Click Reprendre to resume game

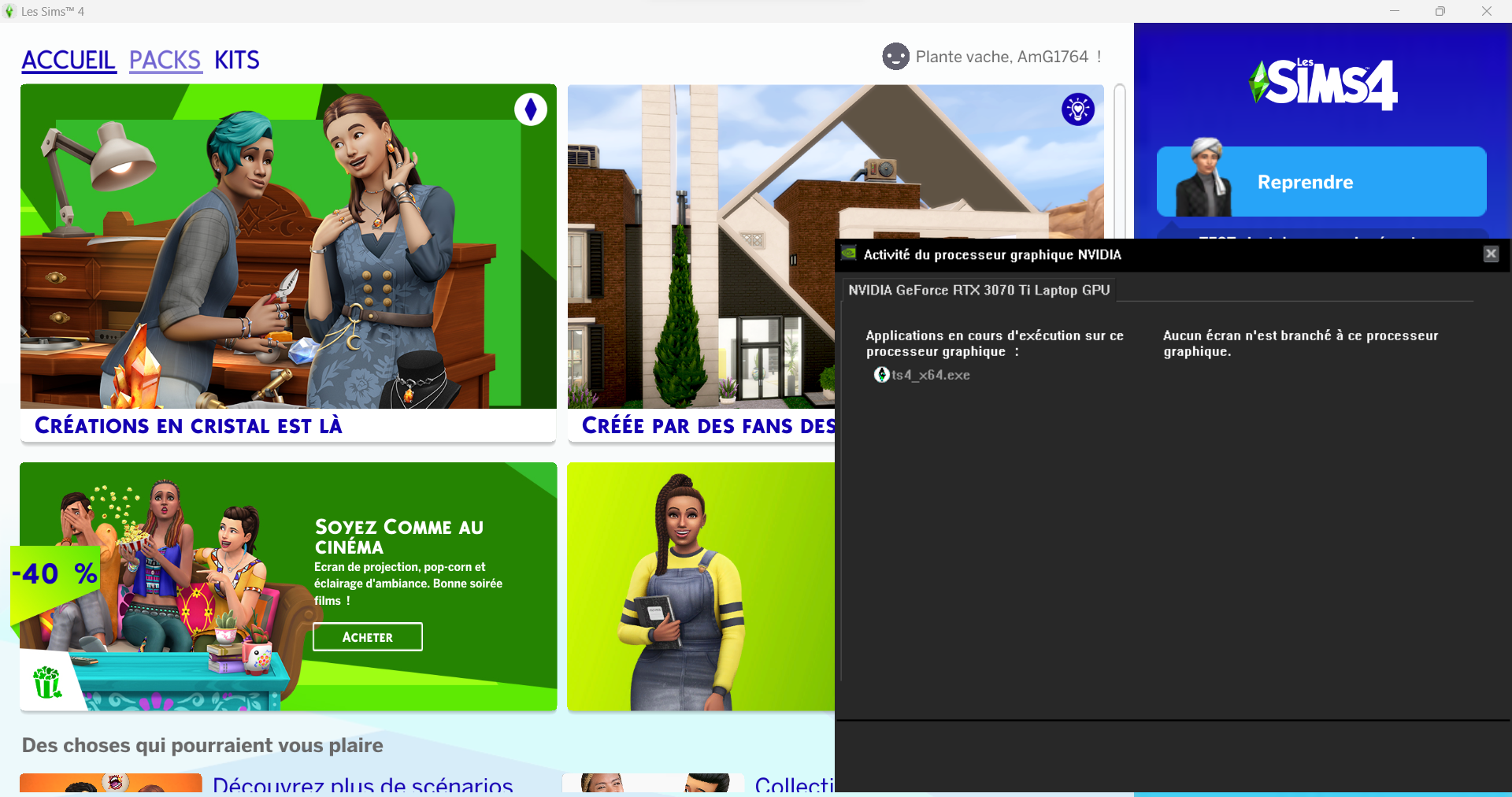pos(1321,182)
